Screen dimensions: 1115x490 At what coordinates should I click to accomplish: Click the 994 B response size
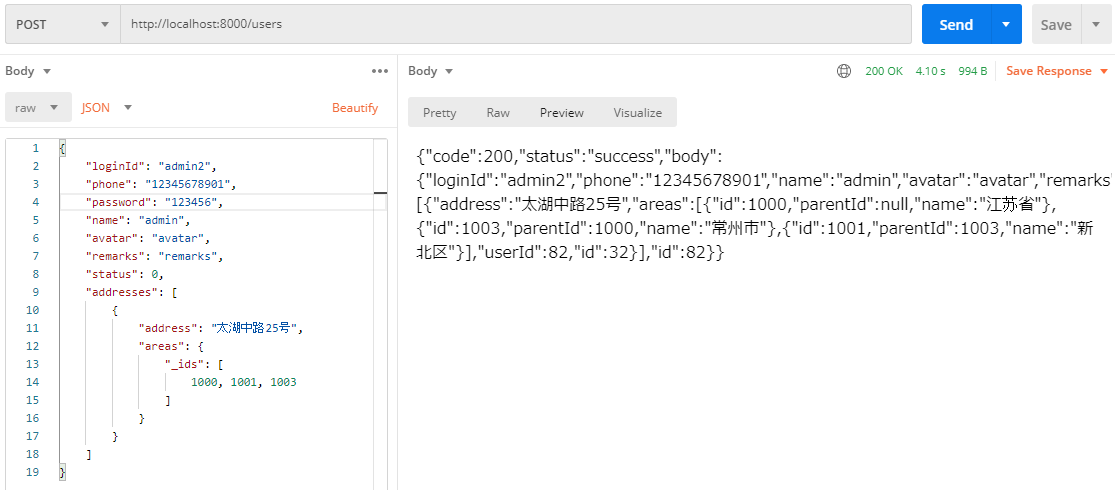point(972,71)
